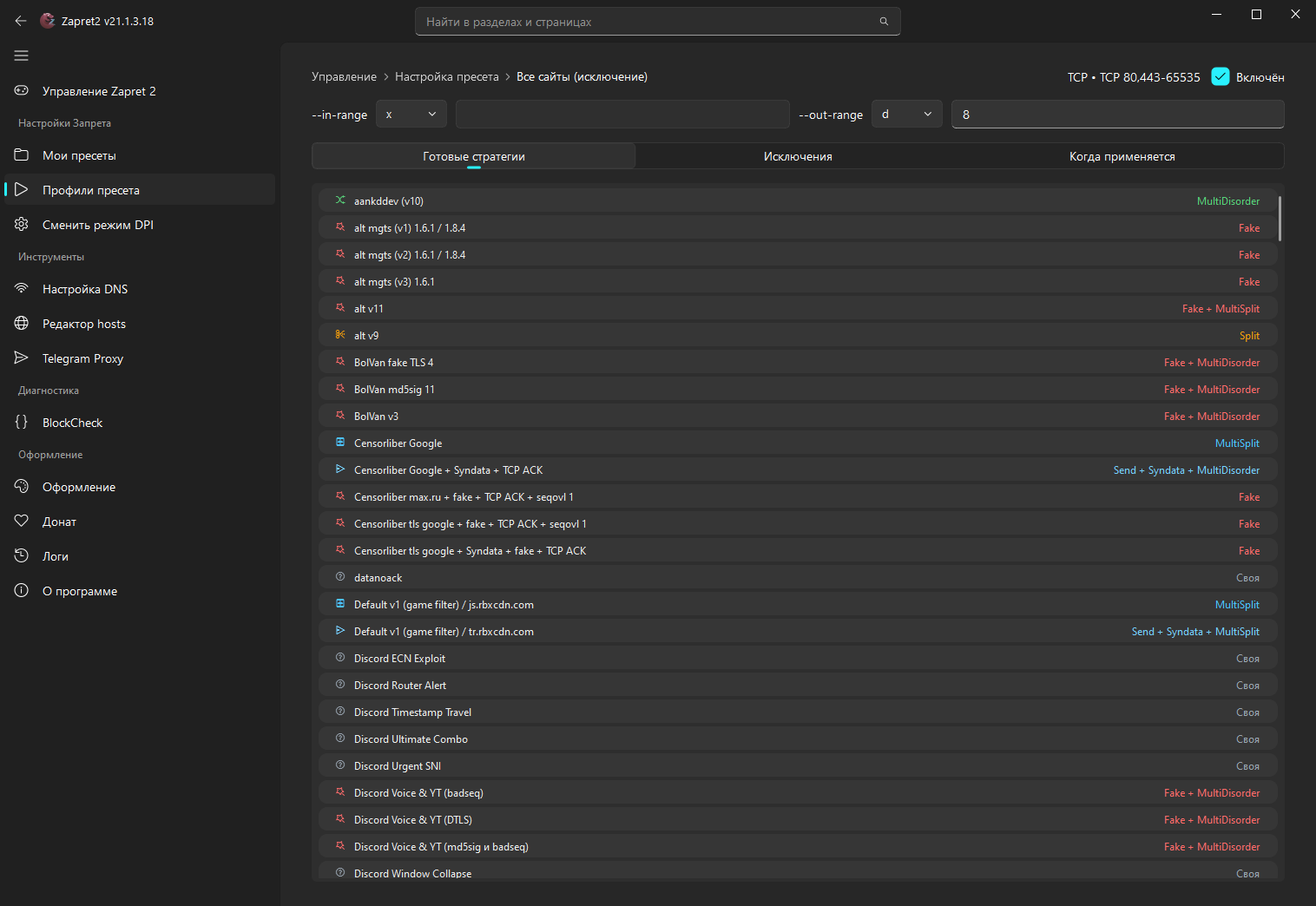Click the Zapret2 app logo icon

coord(48,21)
